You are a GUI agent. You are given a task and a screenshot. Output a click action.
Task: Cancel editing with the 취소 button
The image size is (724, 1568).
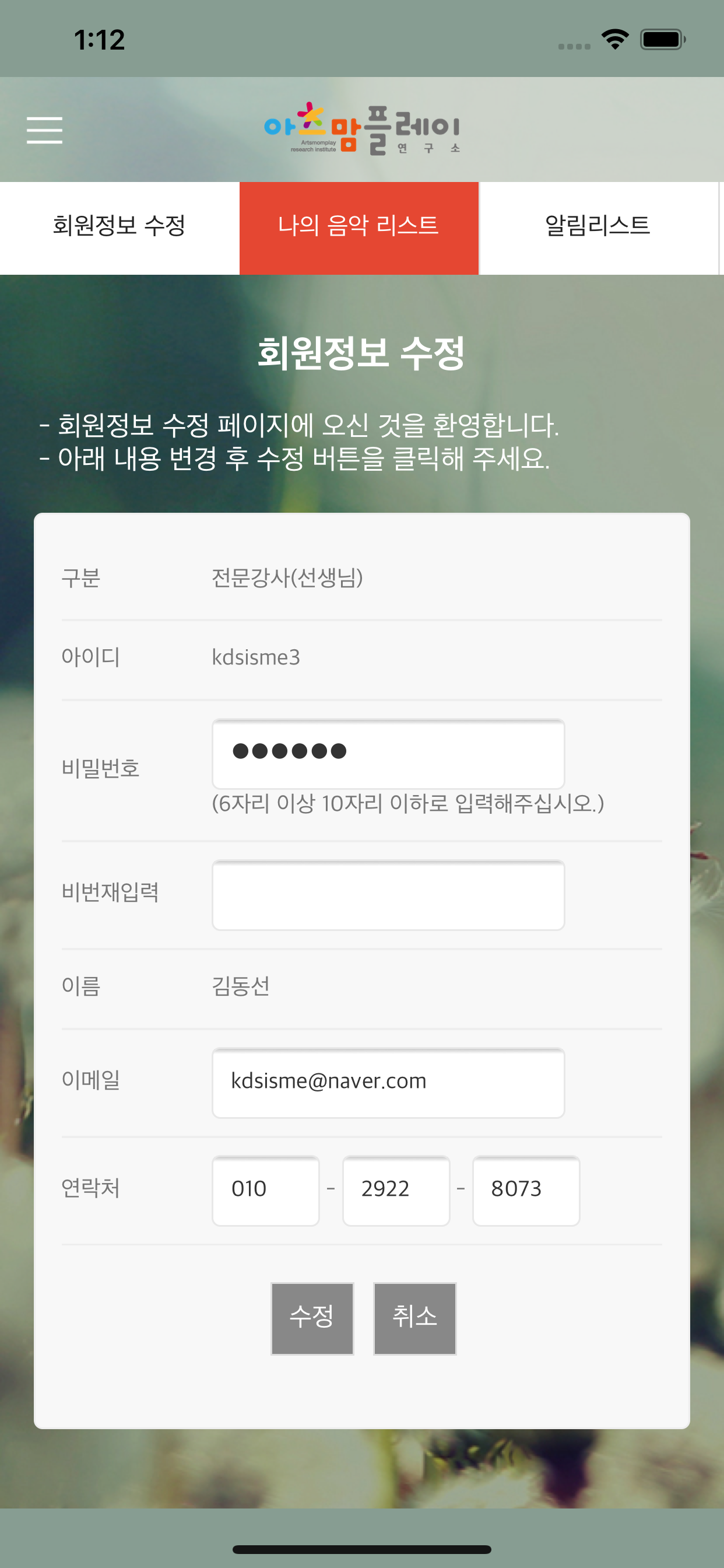click(415, 1318)
